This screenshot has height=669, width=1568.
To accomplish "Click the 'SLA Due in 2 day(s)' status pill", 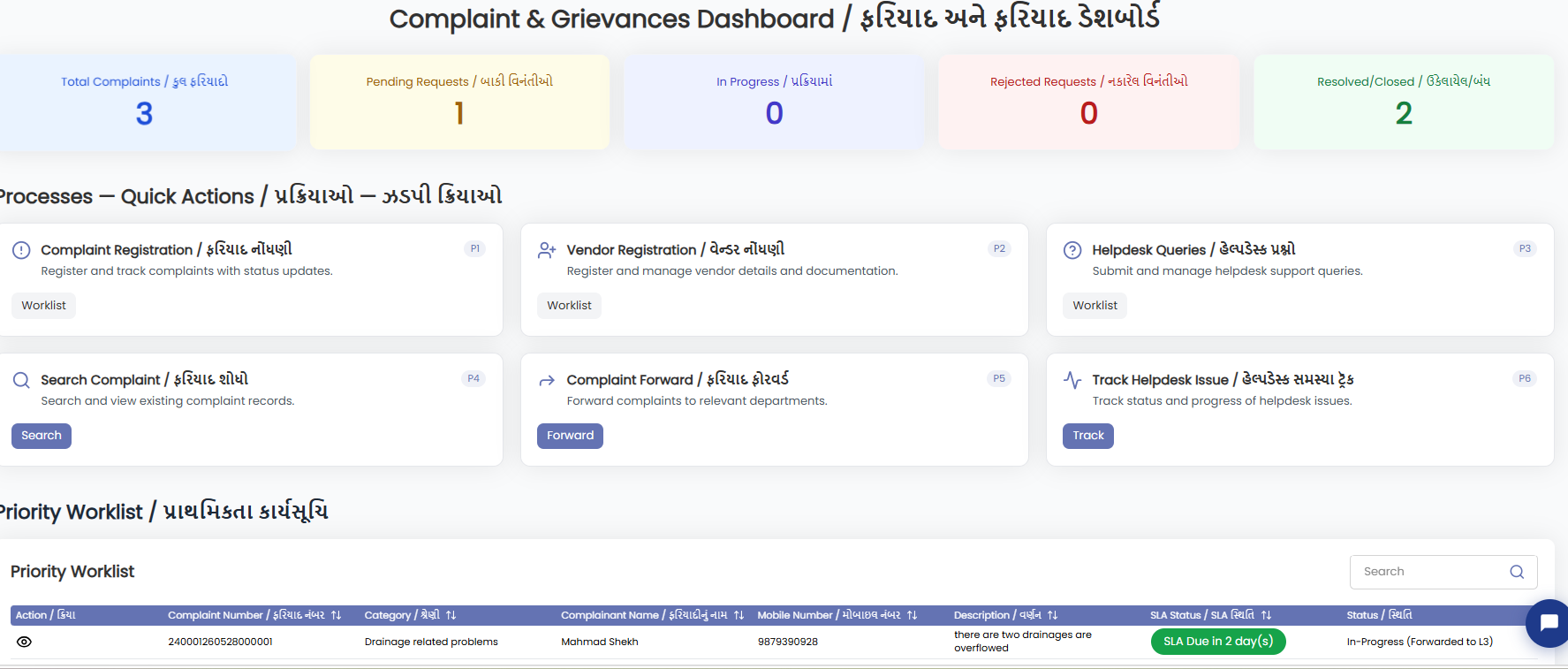I will (1218, 642).
